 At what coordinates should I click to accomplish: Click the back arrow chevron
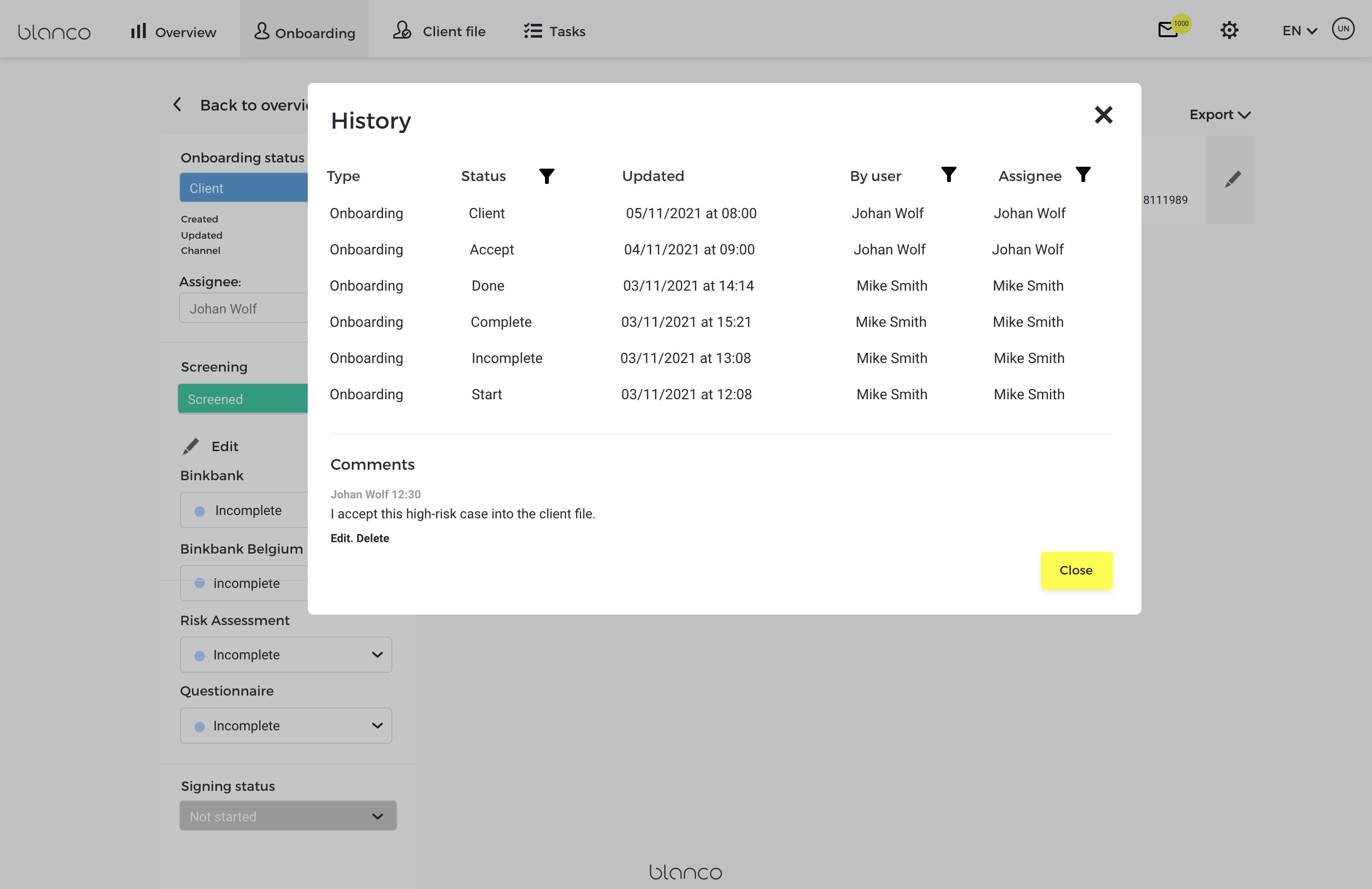click(x=178, y=105)
